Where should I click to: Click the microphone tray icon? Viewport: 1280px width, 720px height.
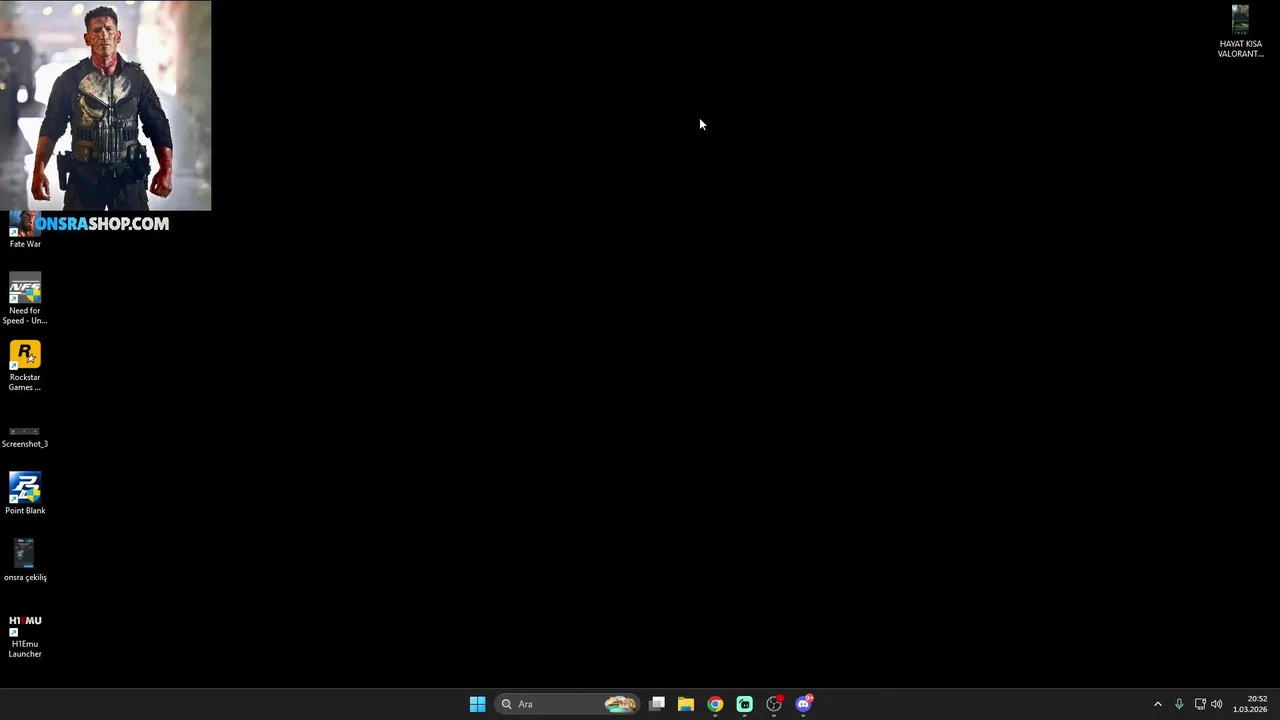[1179, 704]
